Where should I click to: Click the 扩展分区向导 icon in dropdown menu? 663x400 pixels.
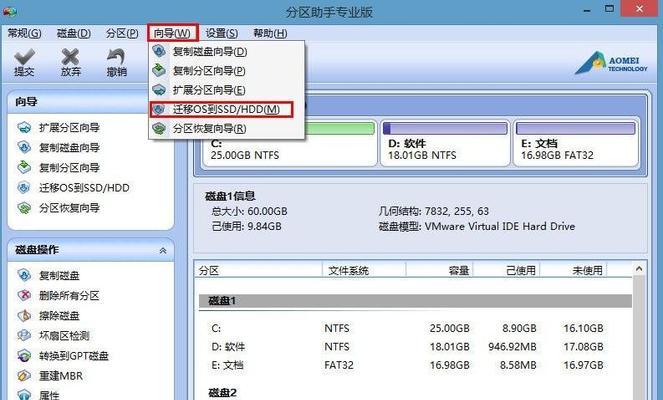tap(159, 90)
